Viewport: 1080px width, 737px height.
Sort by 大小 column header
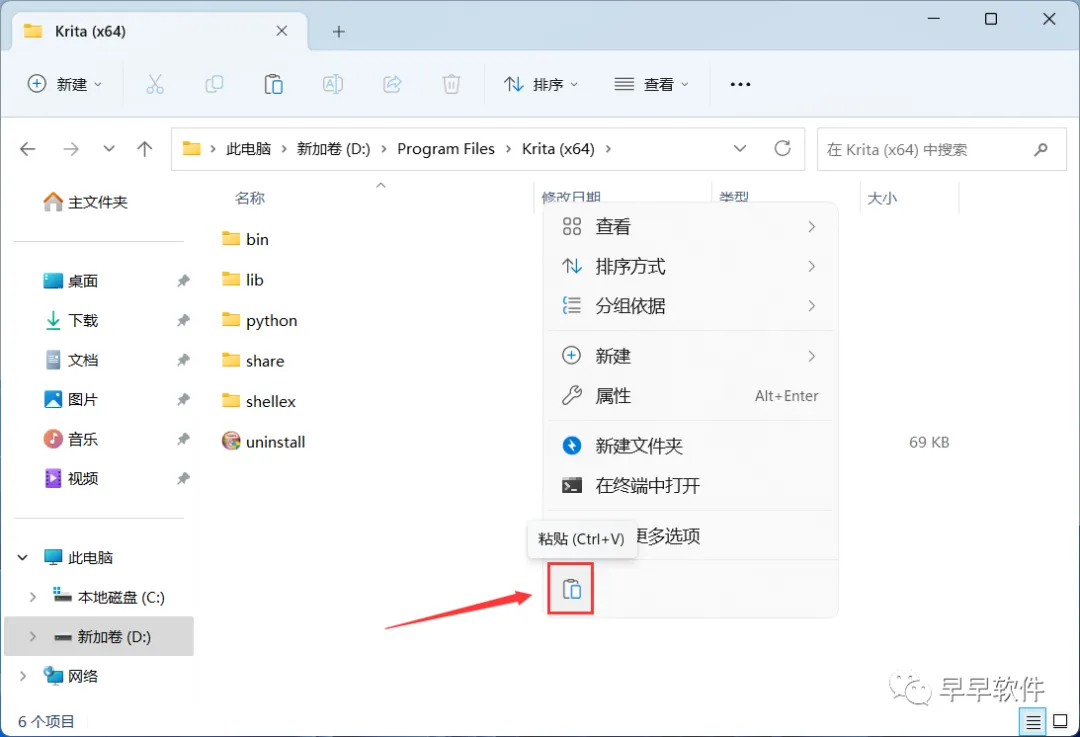tap(882, 198)
